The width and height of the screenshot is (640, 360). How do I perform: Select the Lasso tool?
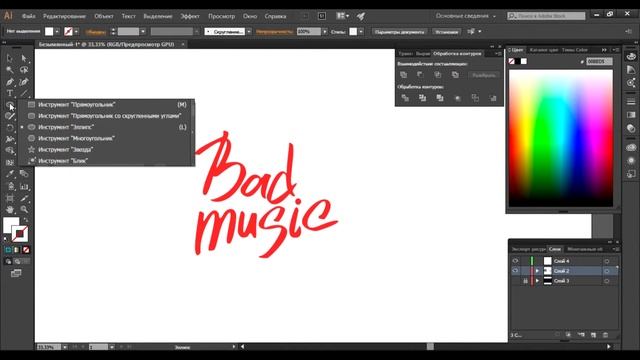tap(24, 70)
